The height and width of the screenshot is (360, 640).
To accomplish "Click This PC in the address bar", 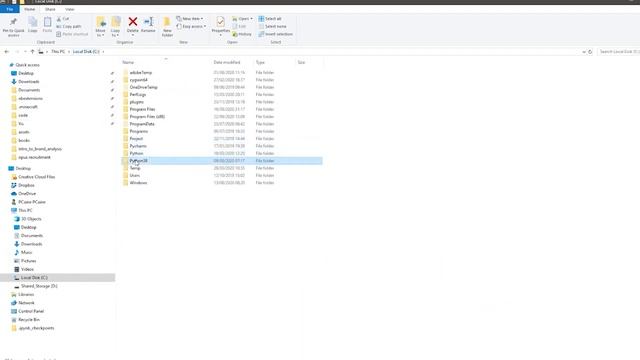I will click(58, 52).
